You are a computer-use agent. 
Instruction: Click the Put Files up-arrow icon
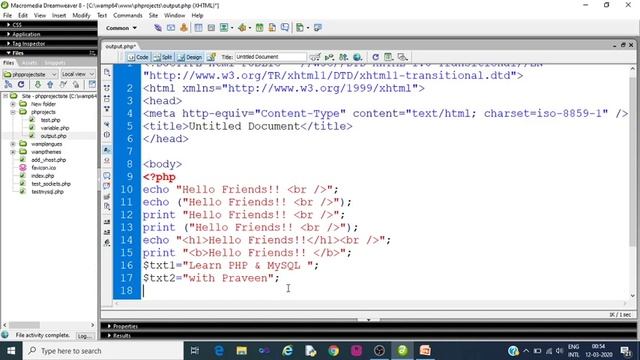[50, 84]
